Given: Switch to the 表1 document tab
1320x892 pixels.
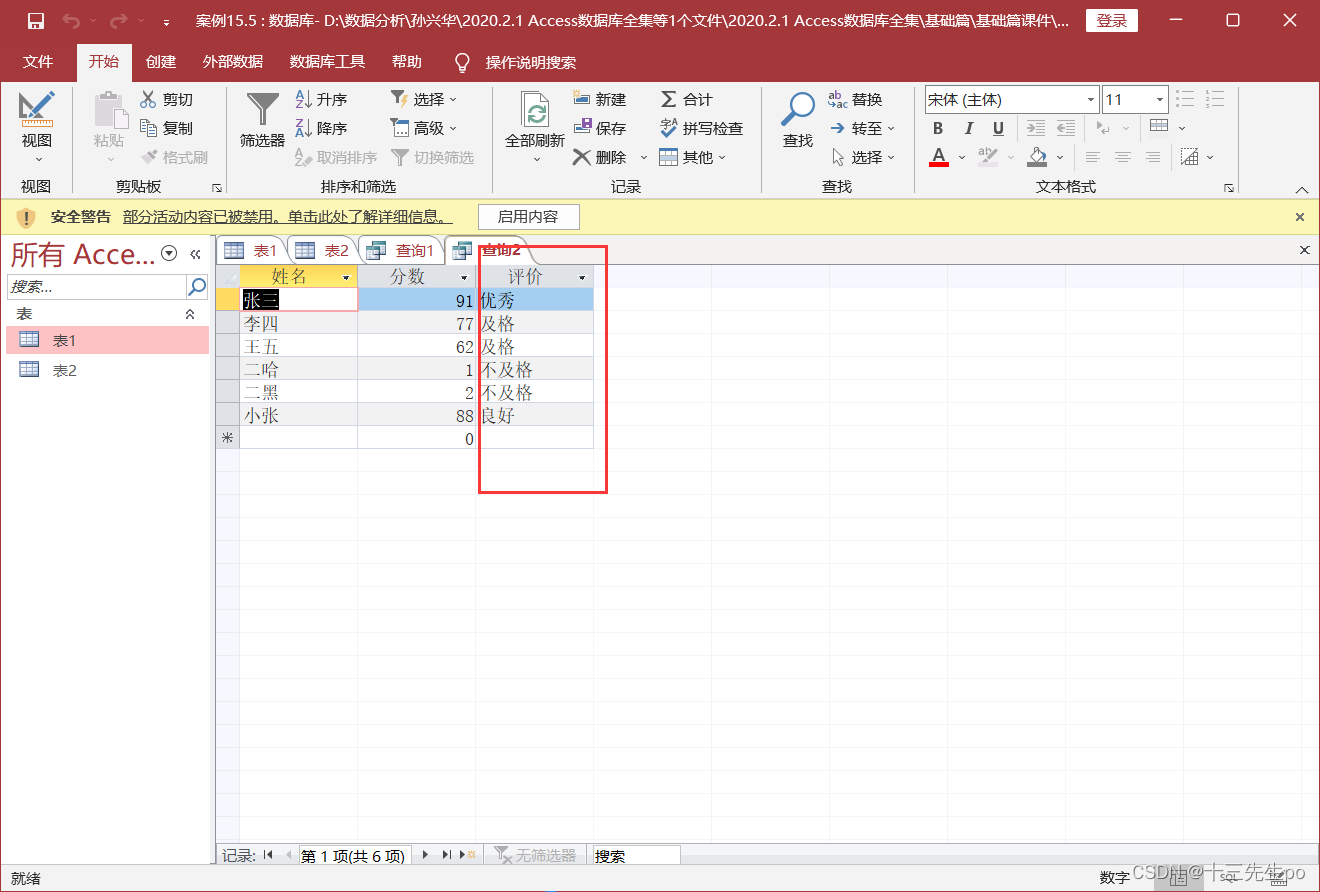Looking at the screenshot, I should pos(251,250).
